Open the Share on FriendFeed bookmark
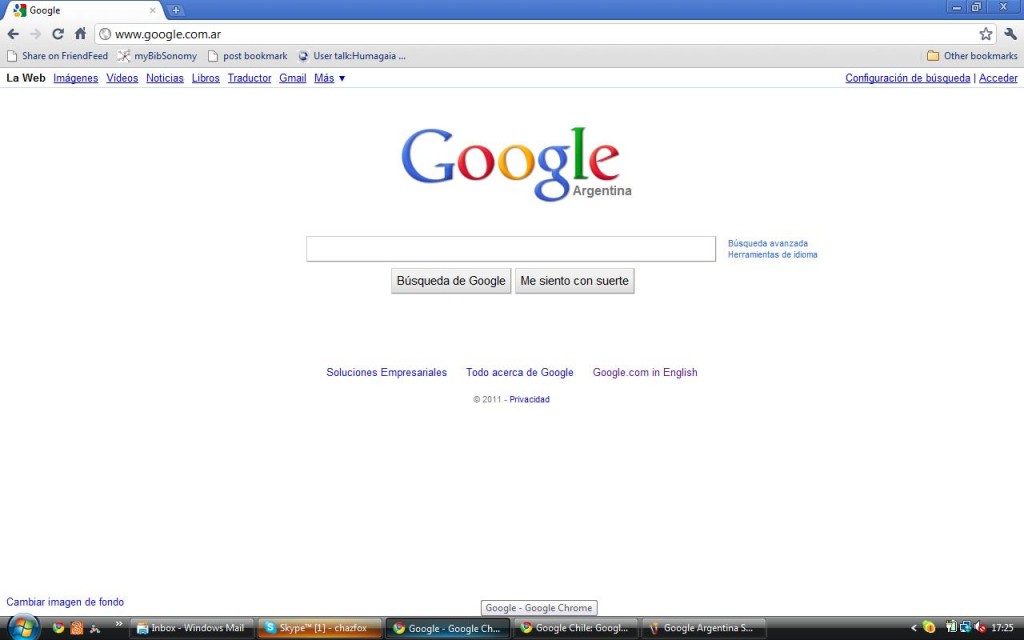Screen dimensions: 1024x640 (x=57, y=56)
